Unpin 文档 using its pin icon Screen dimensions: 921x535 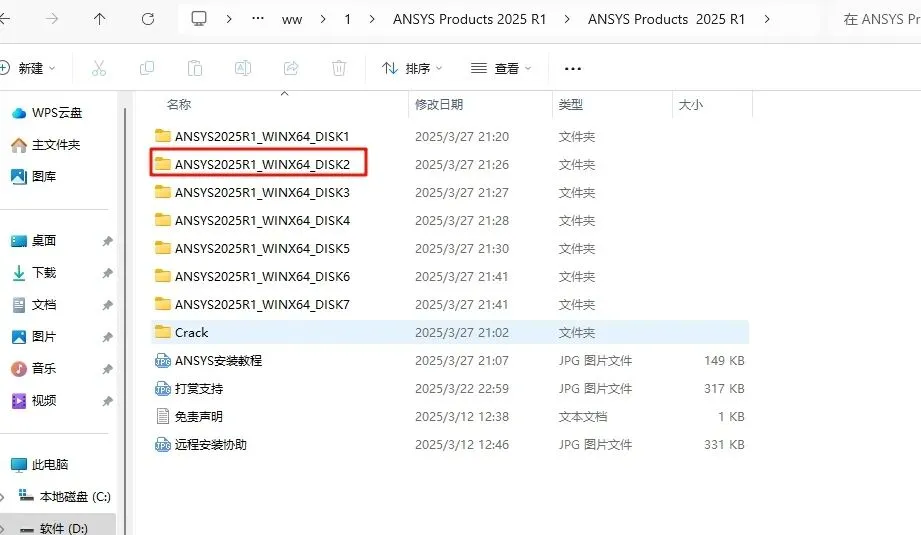pos(107,305)
